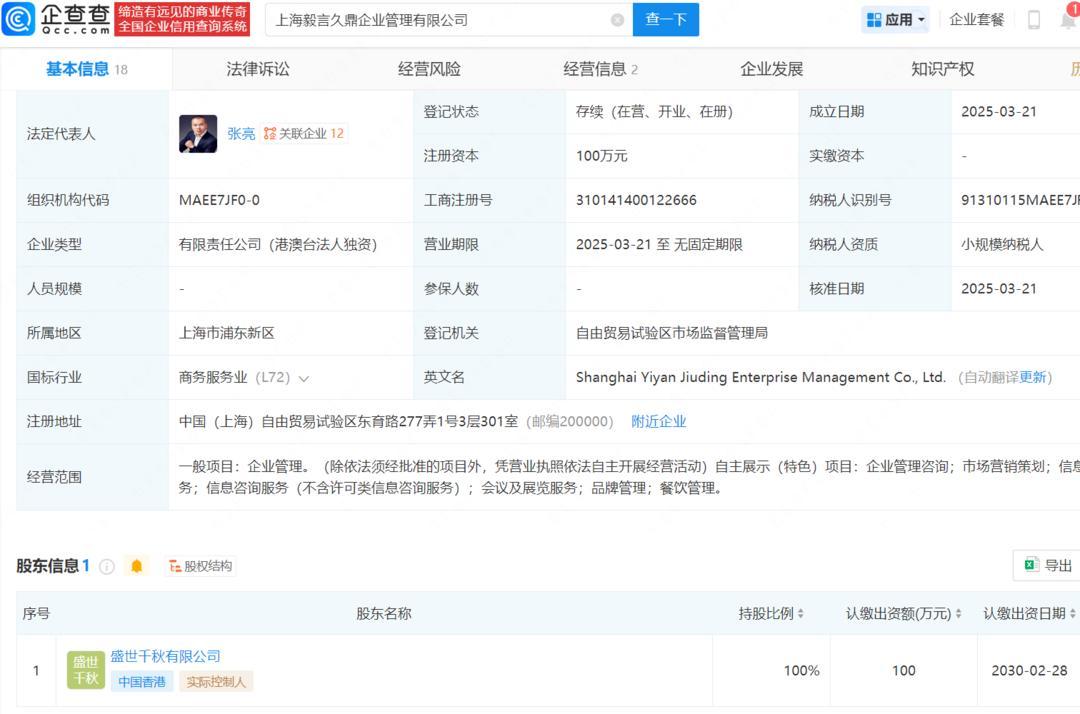Click the 盛世千秋 shareholder logo

(x=86, y=670)
